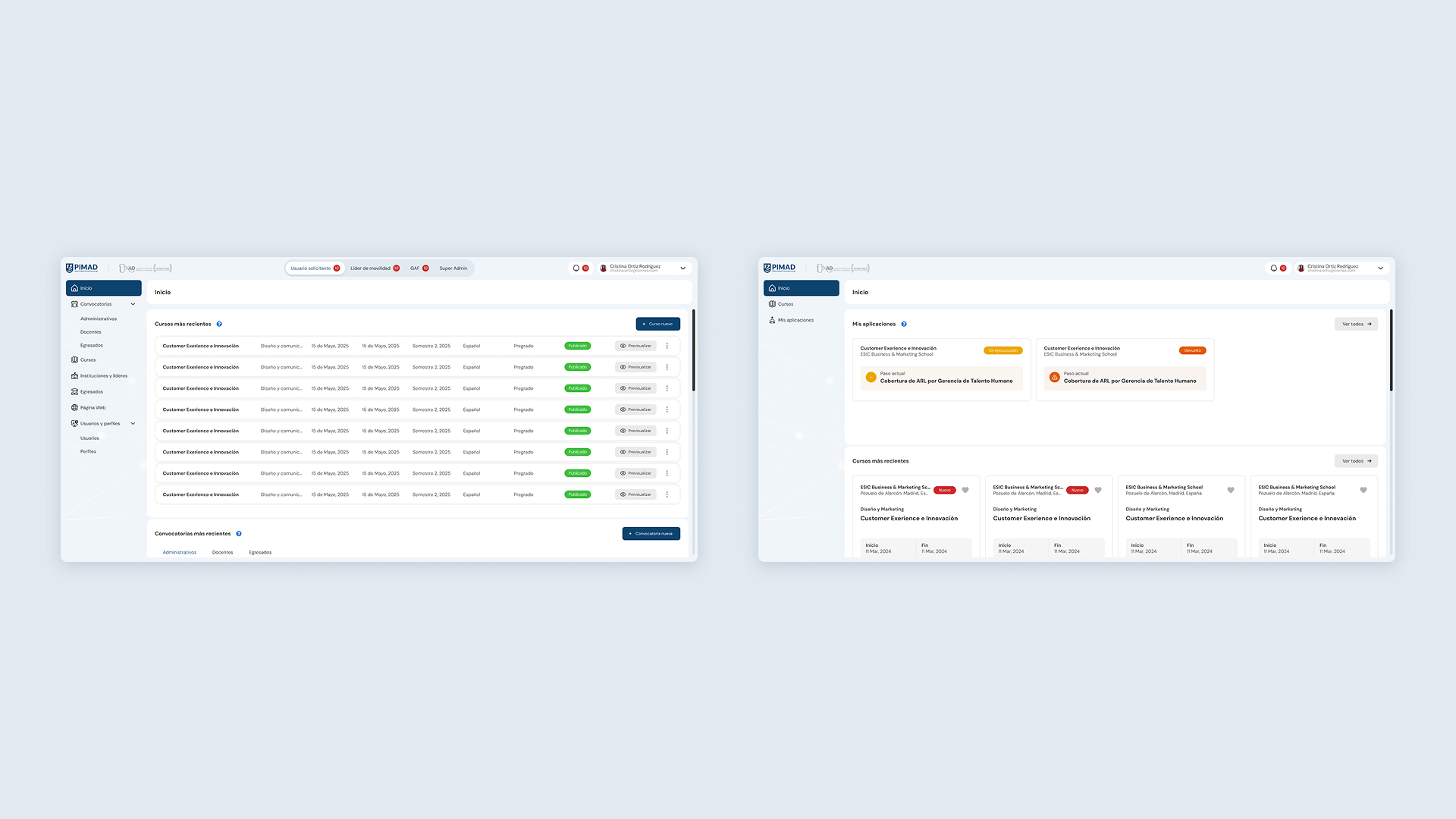Toggle heart on second Nuevo course card
1456x819 pixels.
[1098, 491]
